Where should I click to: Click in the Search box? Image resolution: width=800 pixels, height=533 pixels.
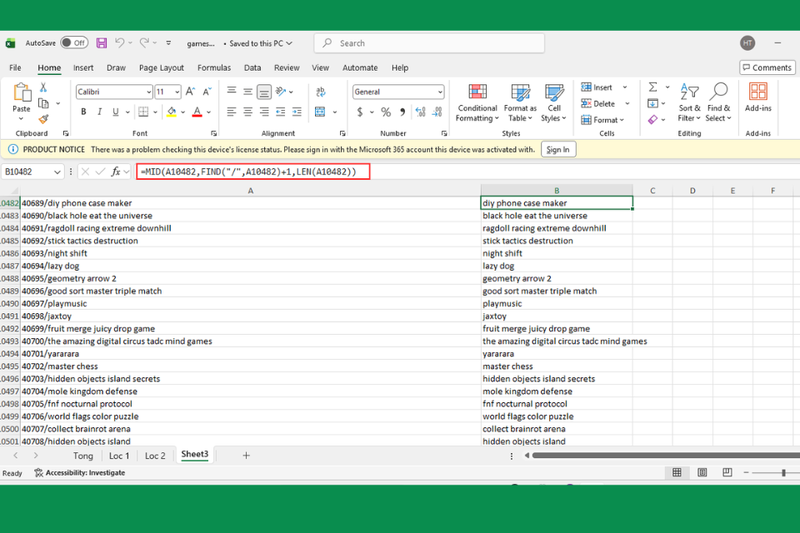(x=429, y=43)
